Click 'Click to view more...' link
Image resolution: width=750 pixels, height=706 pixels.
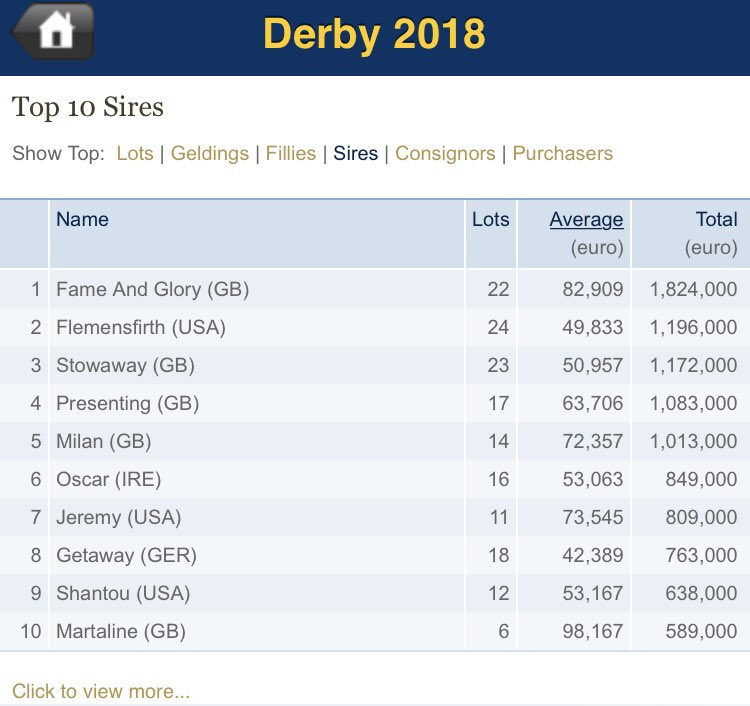101,691
